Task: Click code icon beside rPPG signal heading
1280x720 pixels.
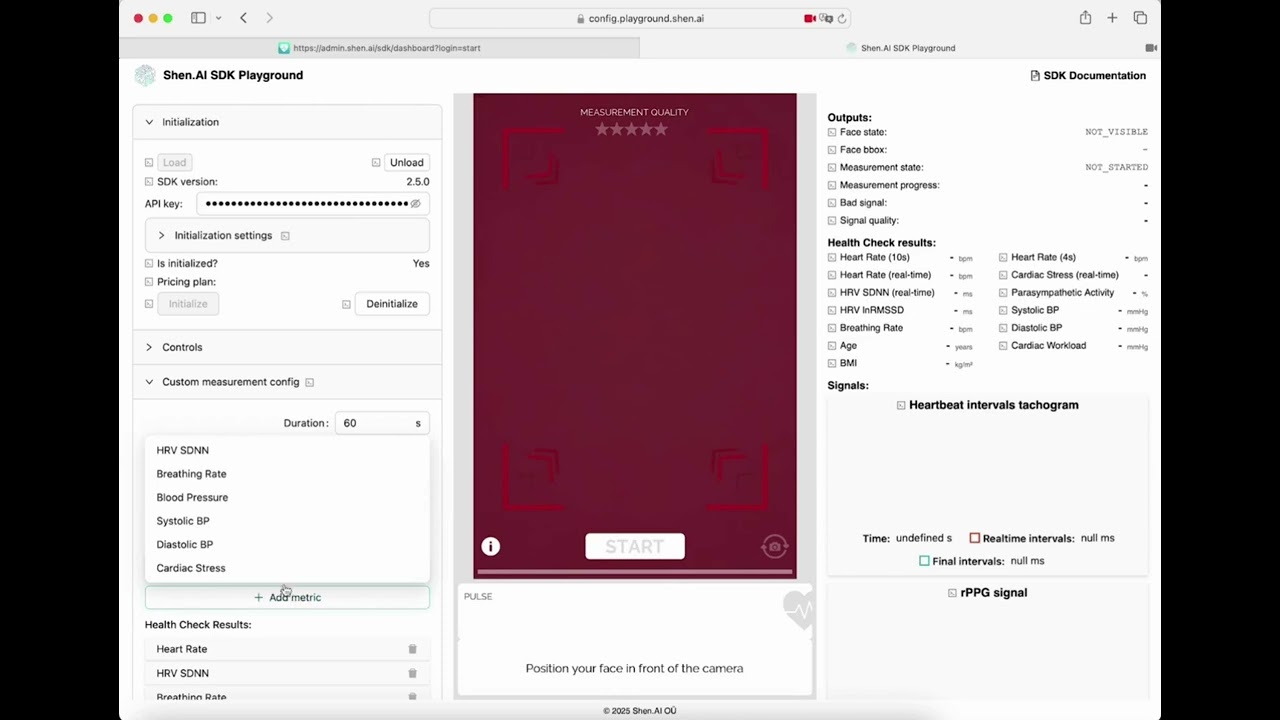Action: point(952,593)
